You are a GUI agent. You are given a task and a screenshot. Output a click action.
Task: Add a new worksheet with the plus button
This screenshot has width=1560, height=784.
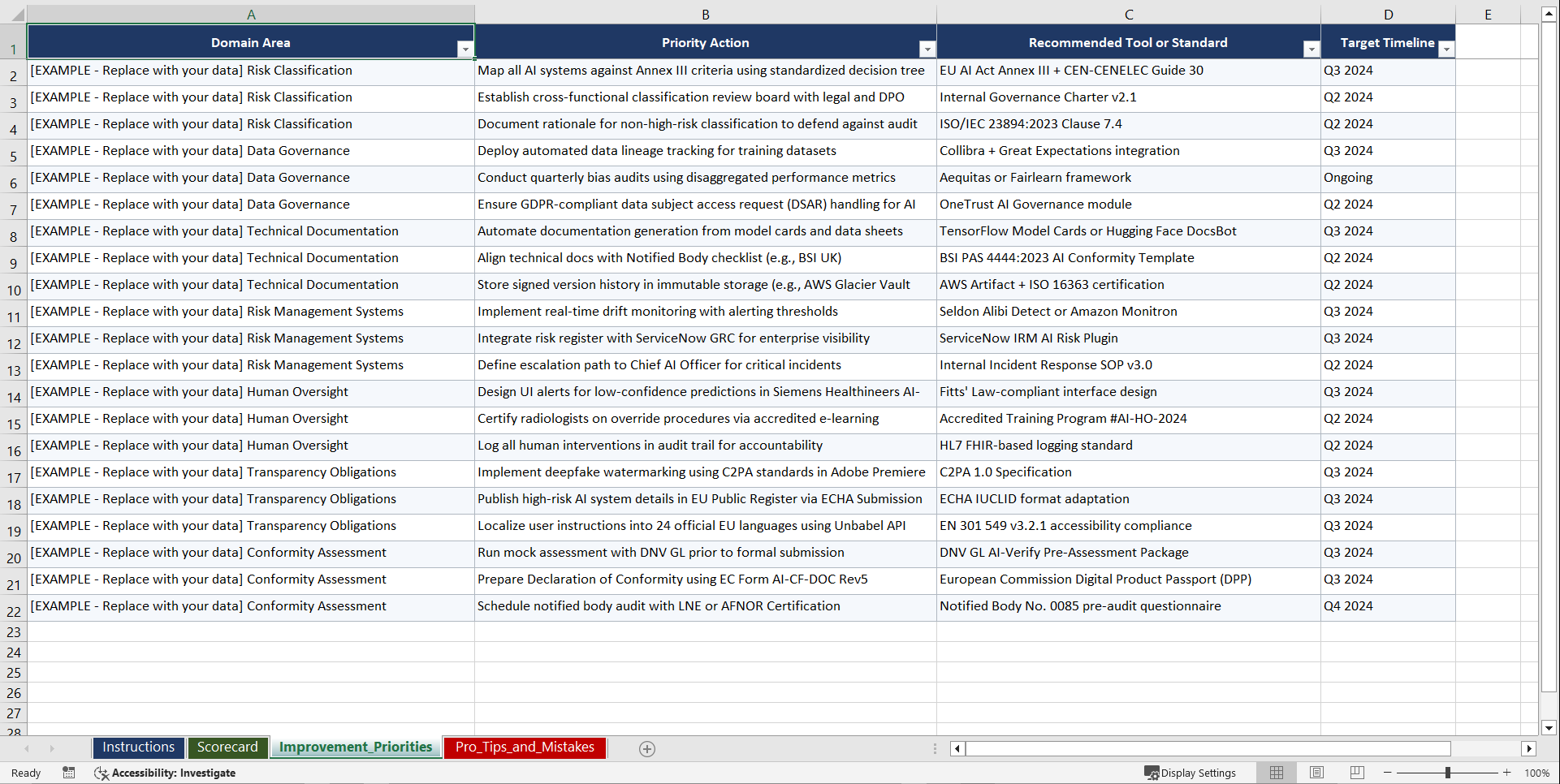(646, 748)
